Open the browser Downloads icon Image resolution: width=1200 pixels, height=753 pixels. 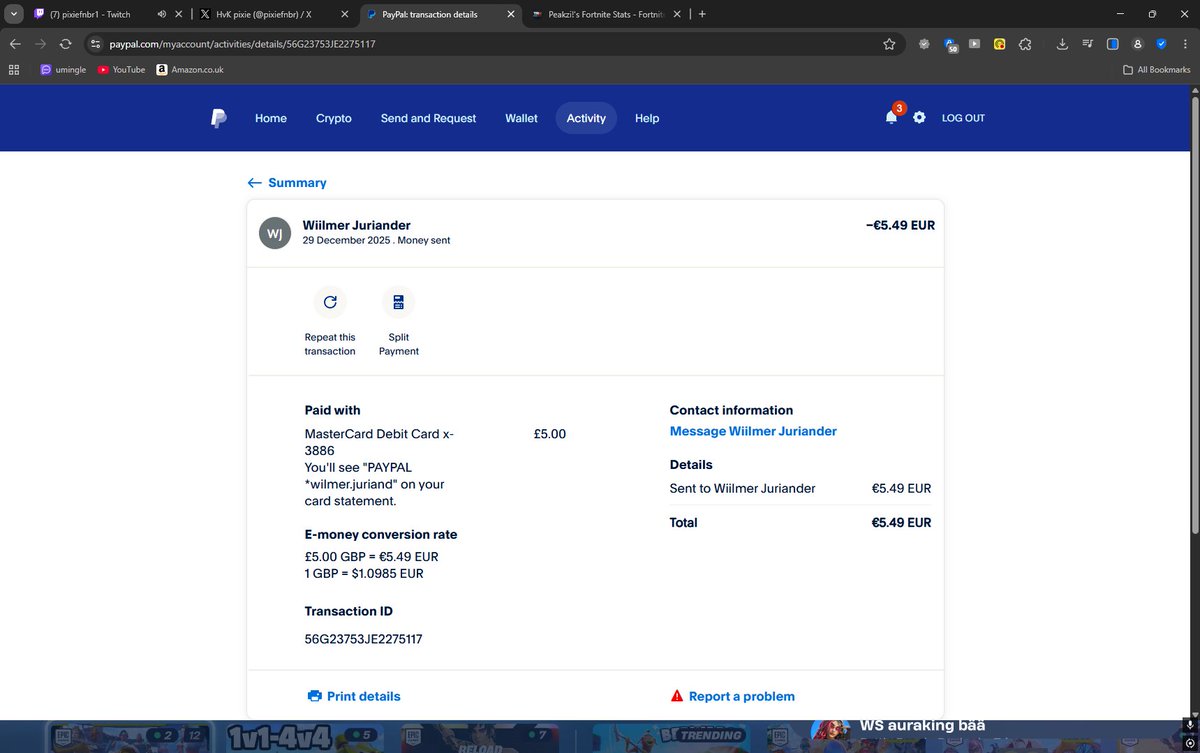coord(1062,44)
